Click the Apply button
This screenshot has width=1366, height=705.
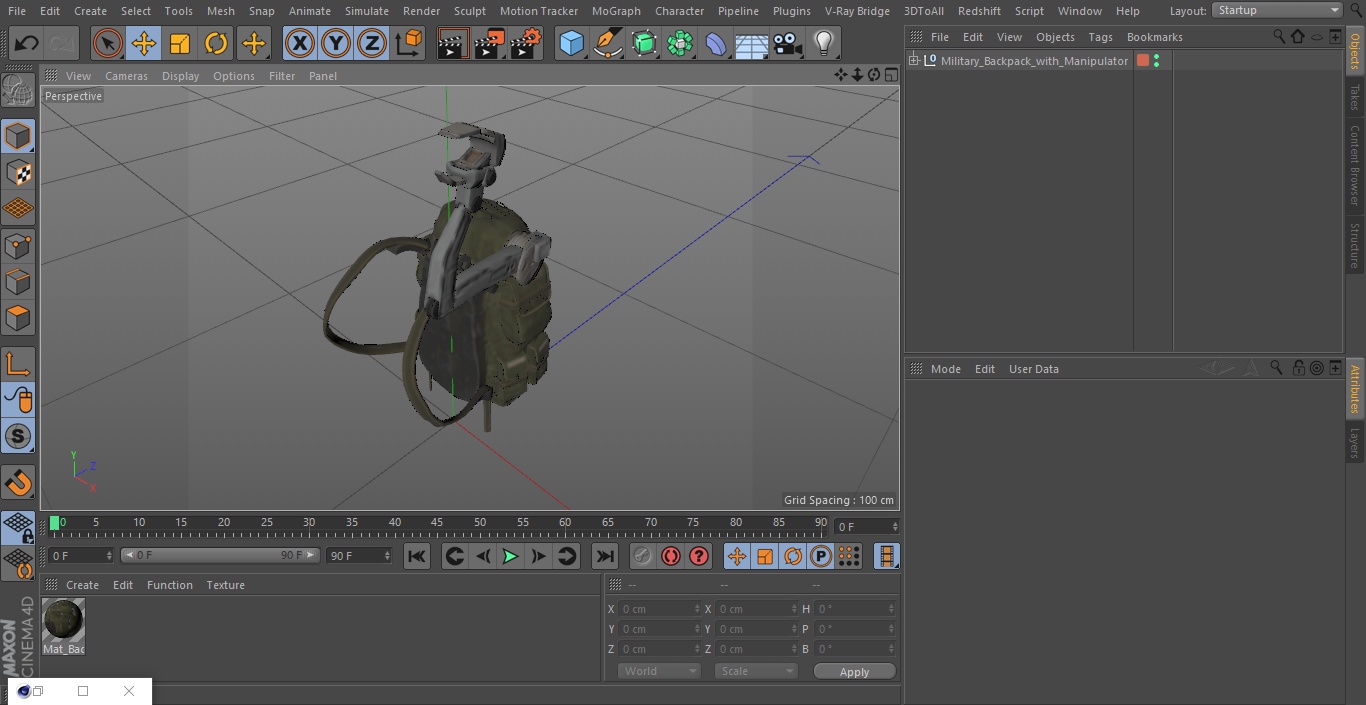pos(854,672)
